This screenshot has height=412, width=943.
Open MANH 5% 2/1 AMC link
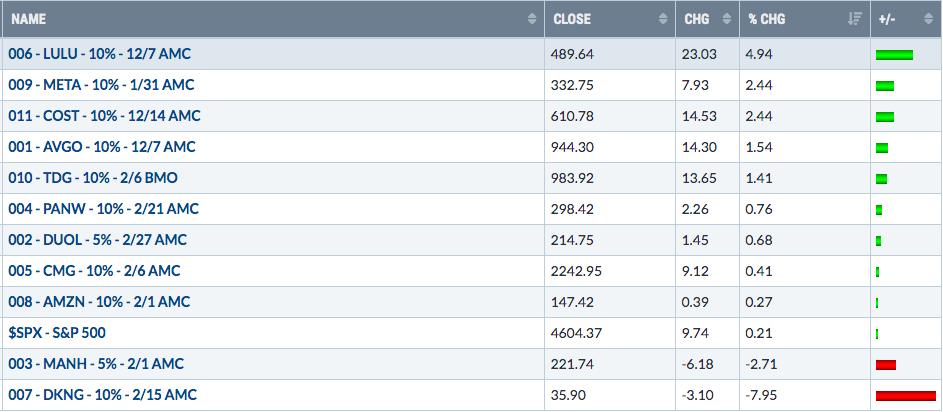point(96,364)
